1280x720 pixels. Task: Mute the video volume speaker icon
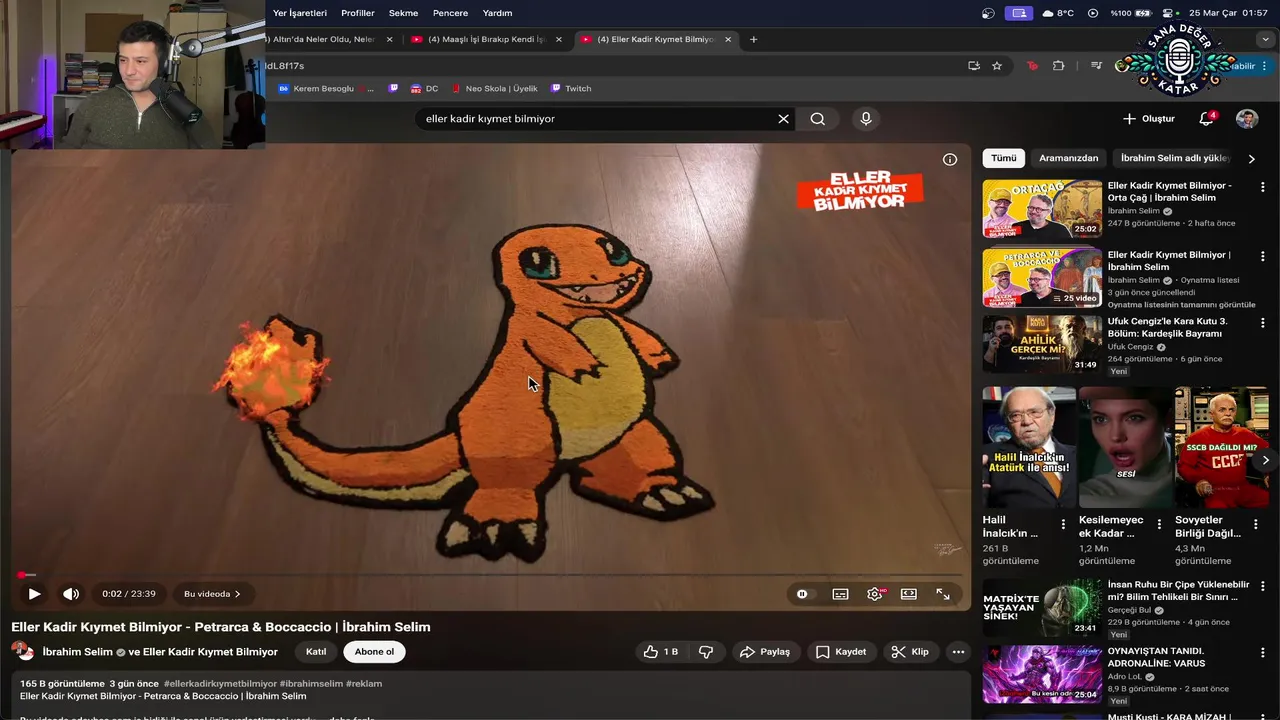71,594
